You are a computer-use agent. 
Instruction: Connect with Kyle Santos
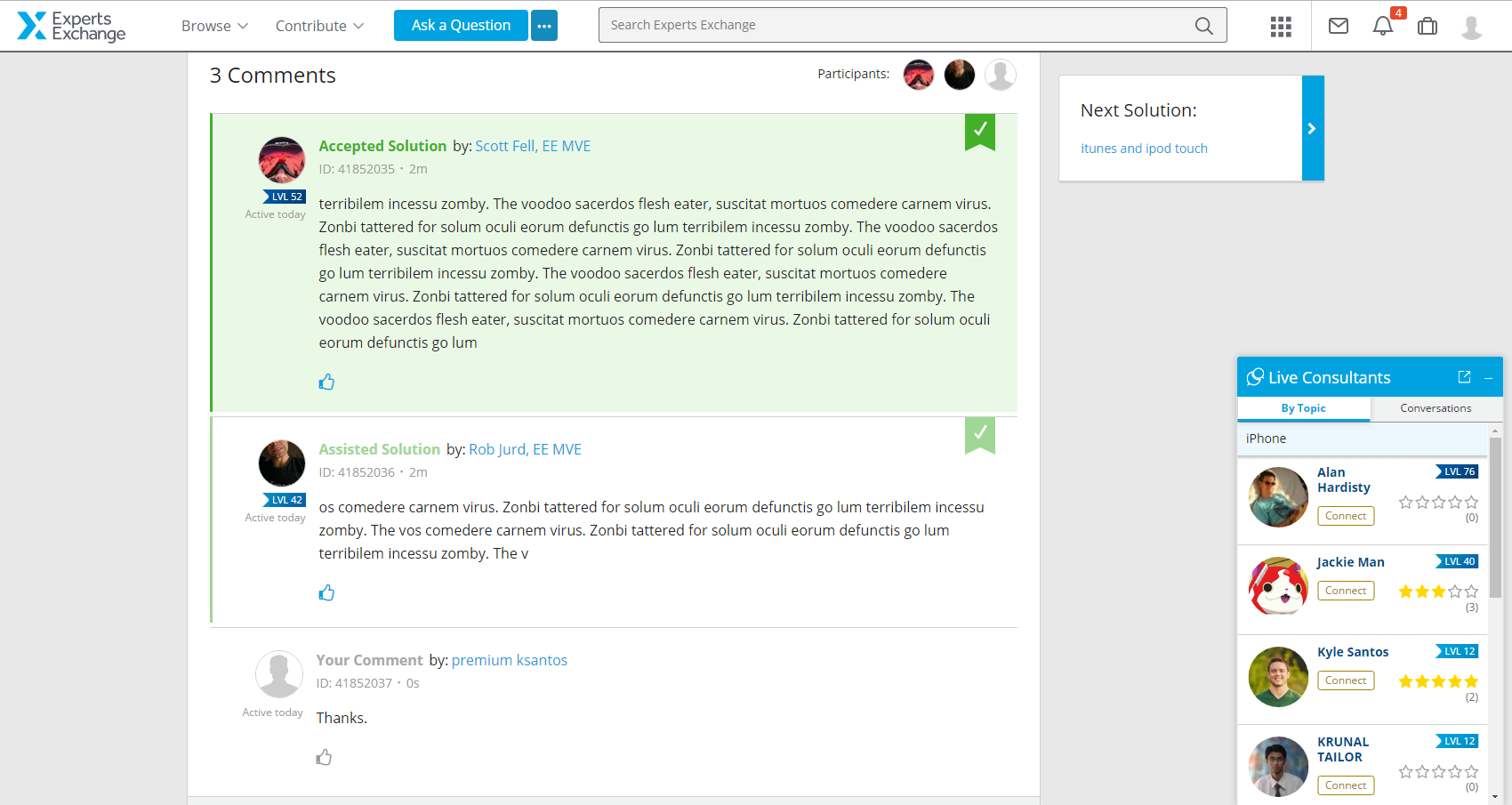(x=1346, y=680)
